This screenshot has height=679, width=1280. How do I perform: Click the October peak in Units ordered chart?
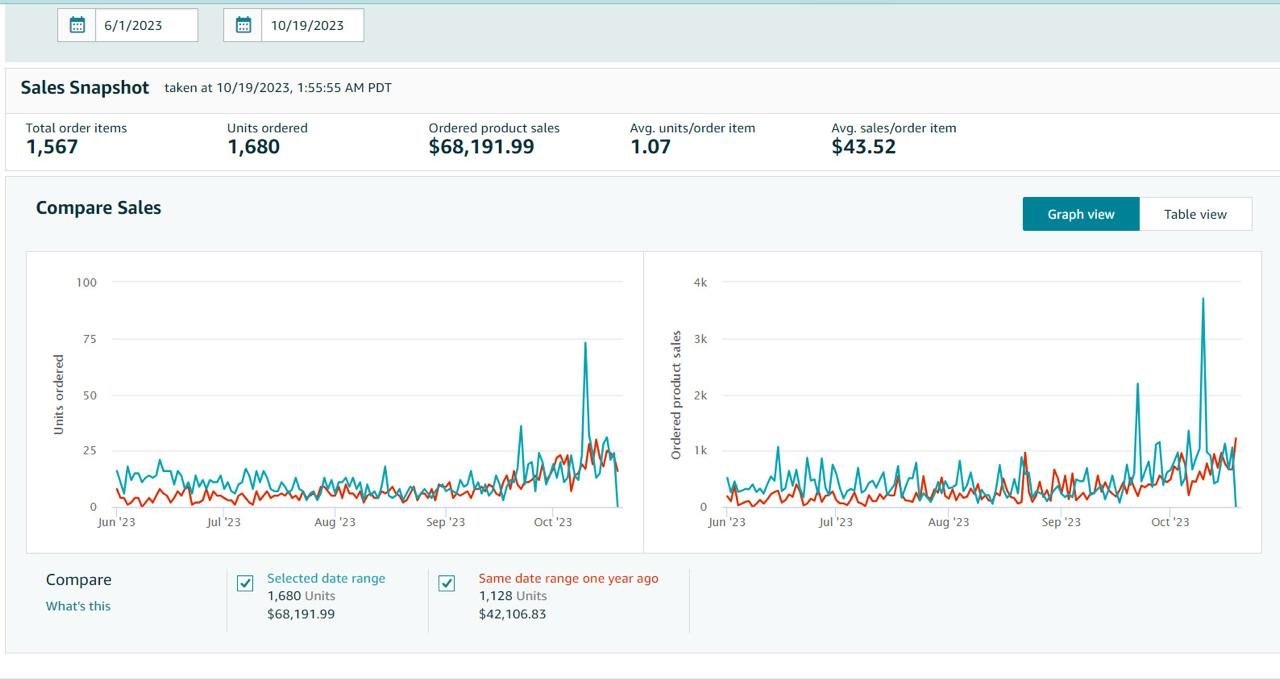(585, 344)
